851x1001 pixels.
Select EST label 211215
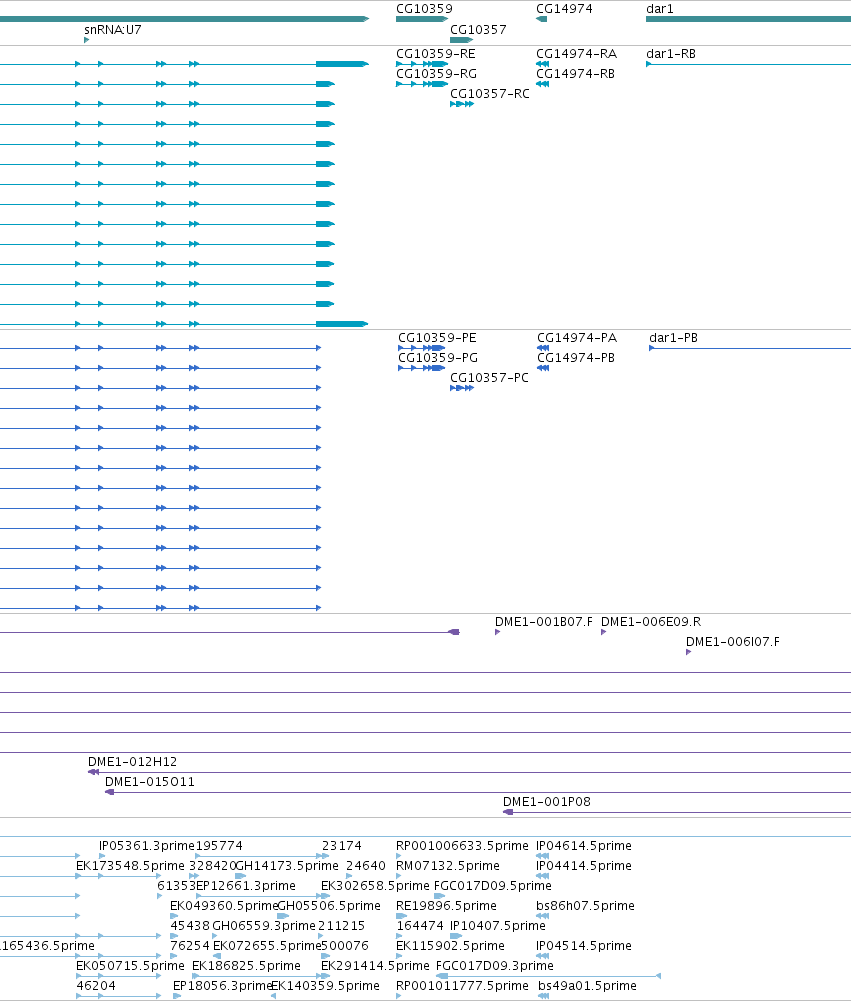coord(342,926)
